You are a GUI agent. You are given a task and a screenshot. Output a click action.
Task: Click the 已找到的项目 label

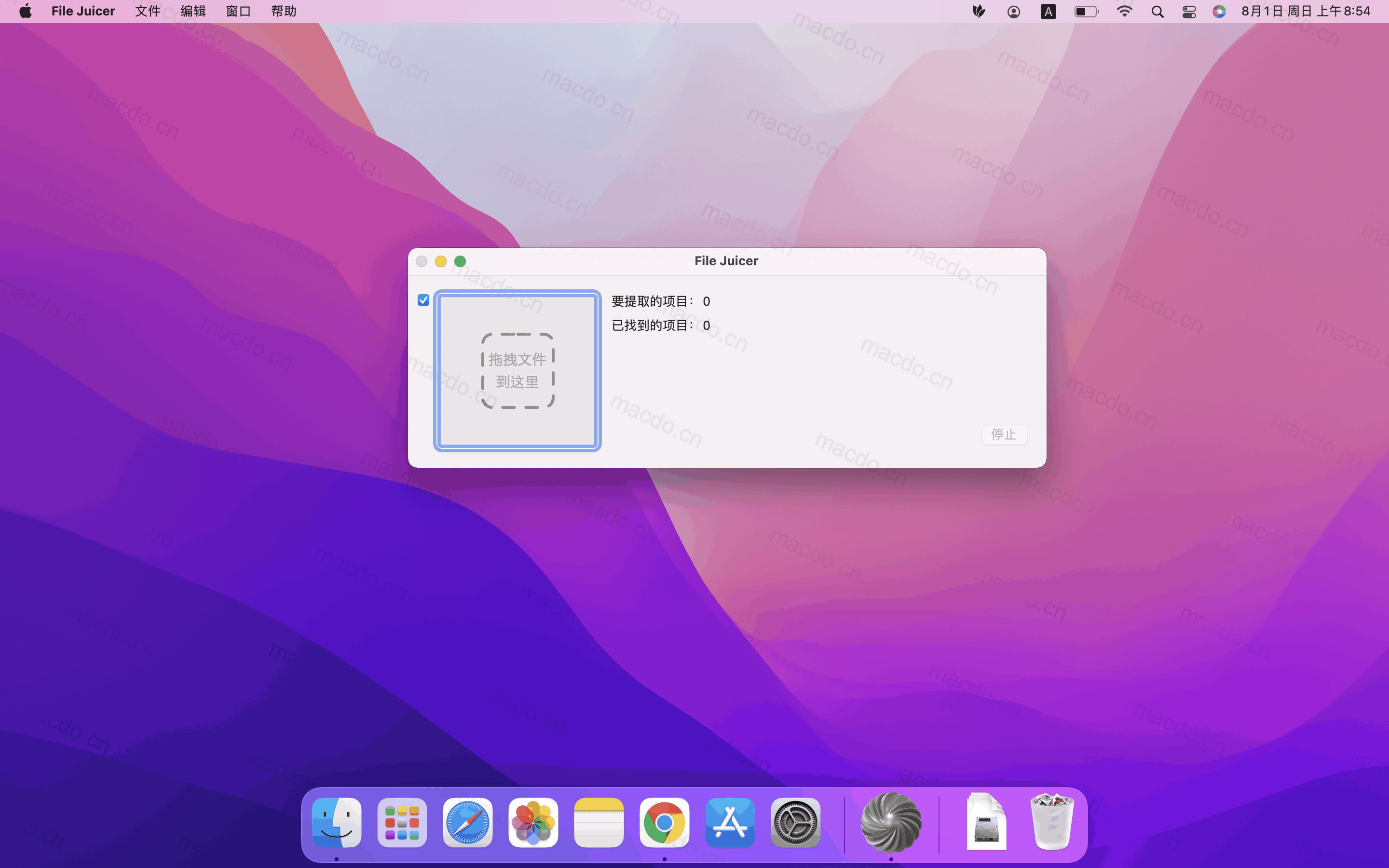652,325
